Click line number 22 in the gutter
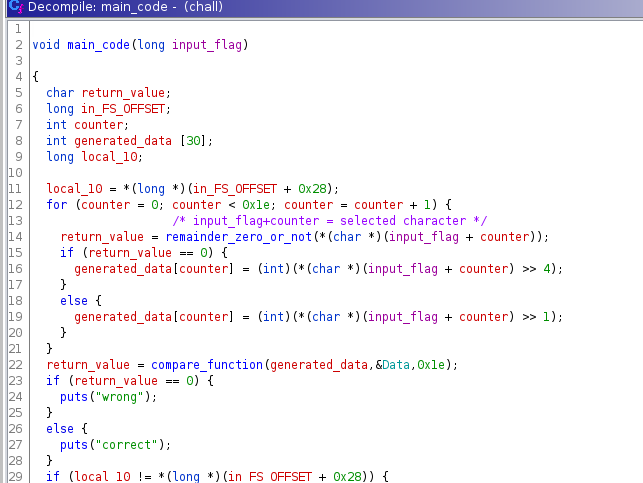643x483 pixels. click(15, 365)
